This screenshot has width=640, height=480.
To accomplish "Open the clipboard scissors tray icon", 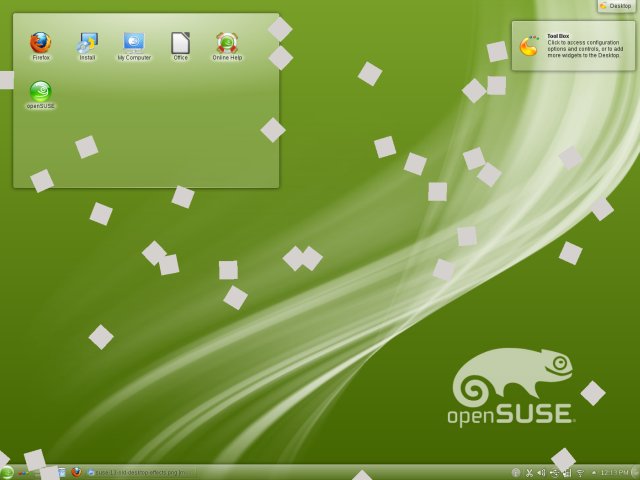I will tap(529, 473).
